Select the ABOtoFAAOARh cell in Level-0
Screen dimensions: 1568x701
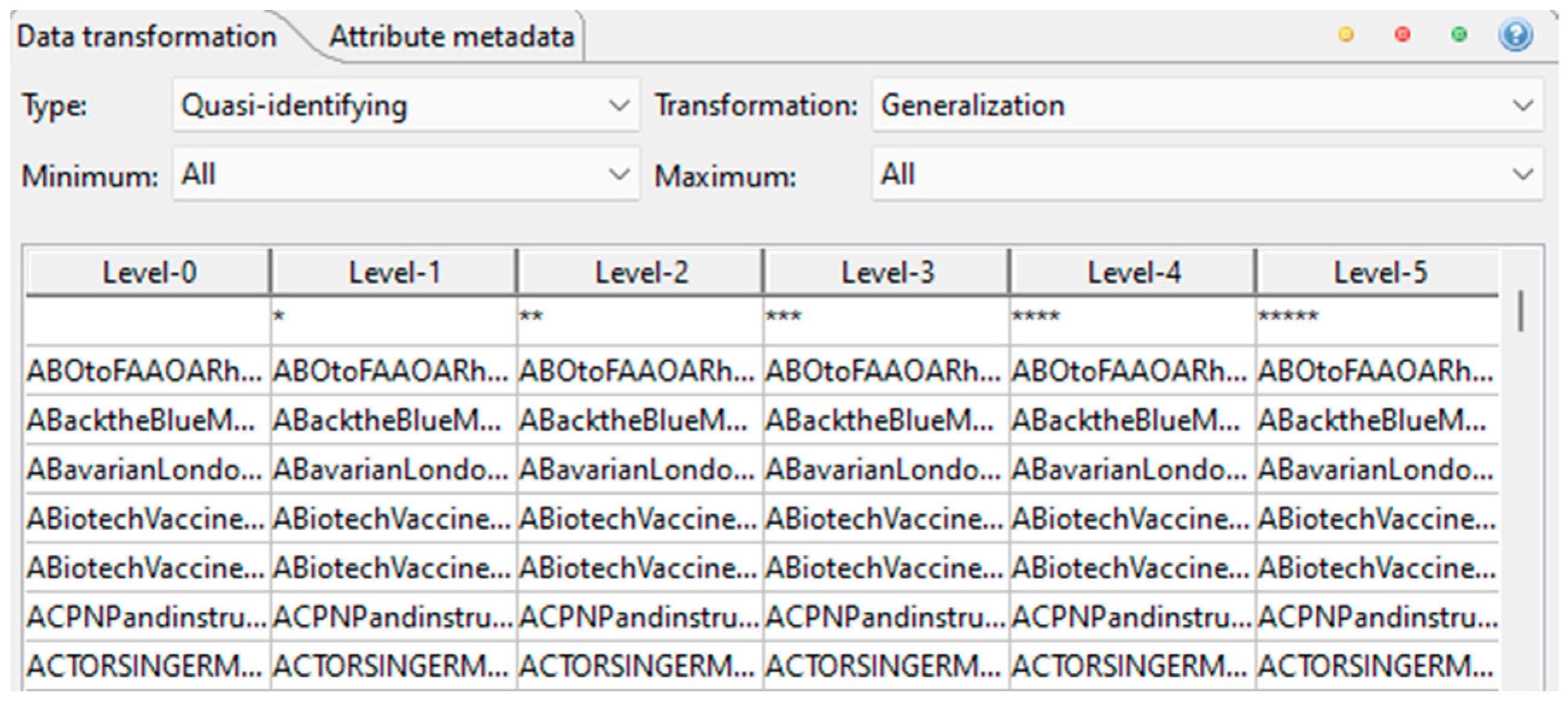click(145, 371)
